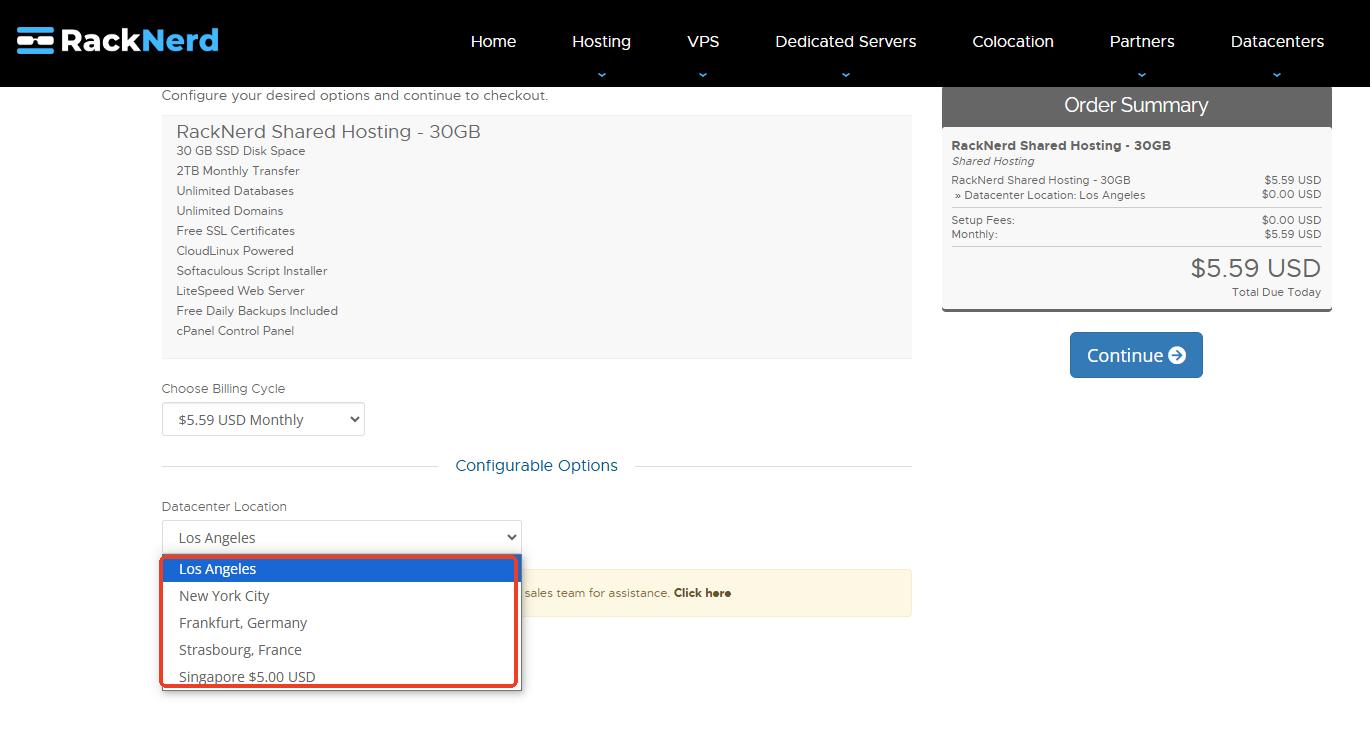This screenshot has width=1370, height=739.
Task: Open the chevron below Partners
Action: (x=1142, y=74)
